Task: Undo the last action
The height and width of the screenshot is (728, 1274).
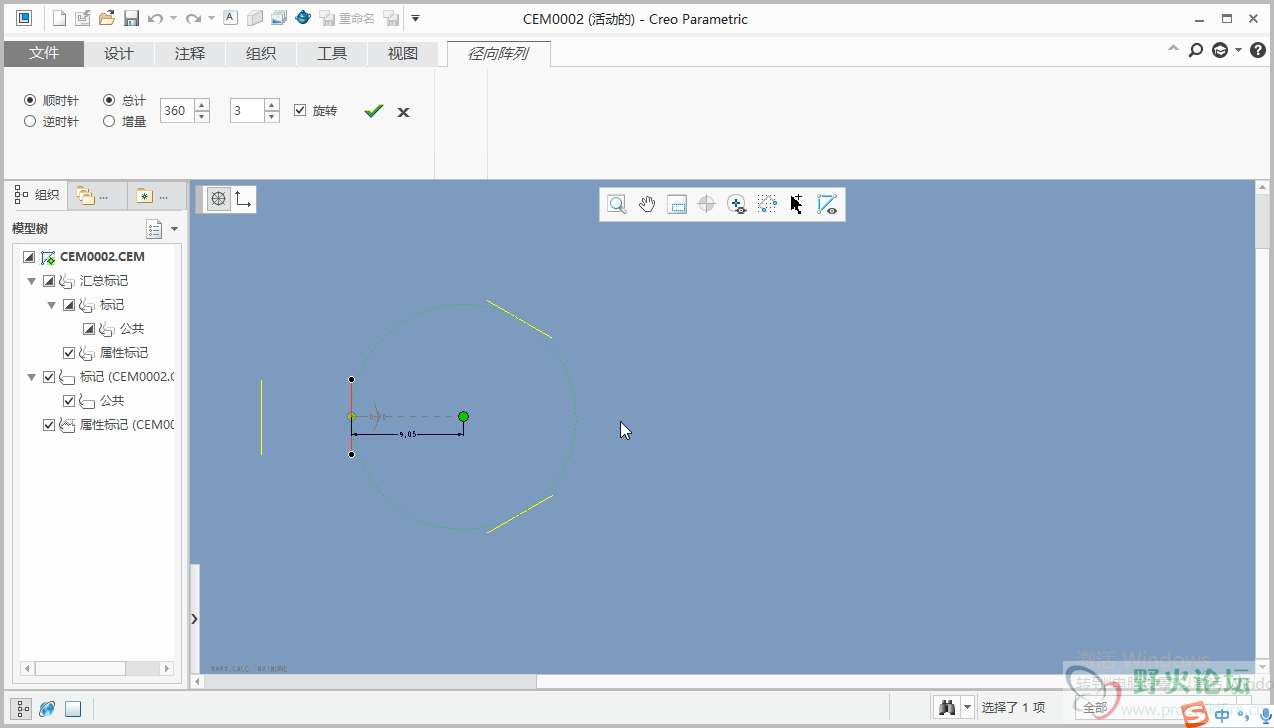Action: click(155, 18)
